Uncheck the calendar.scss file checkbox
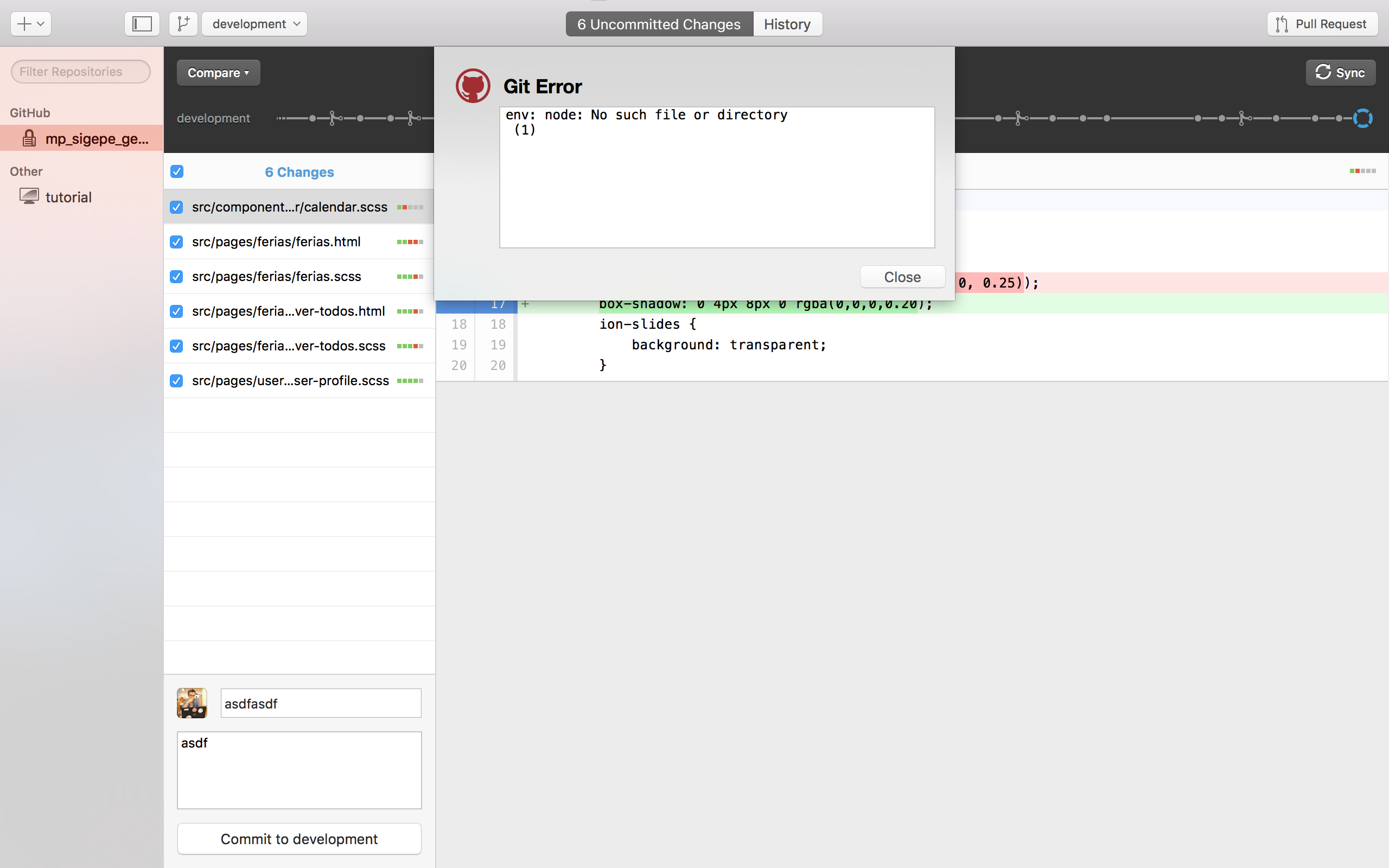This screenshot has width=1389, height=868. (176, 207)
